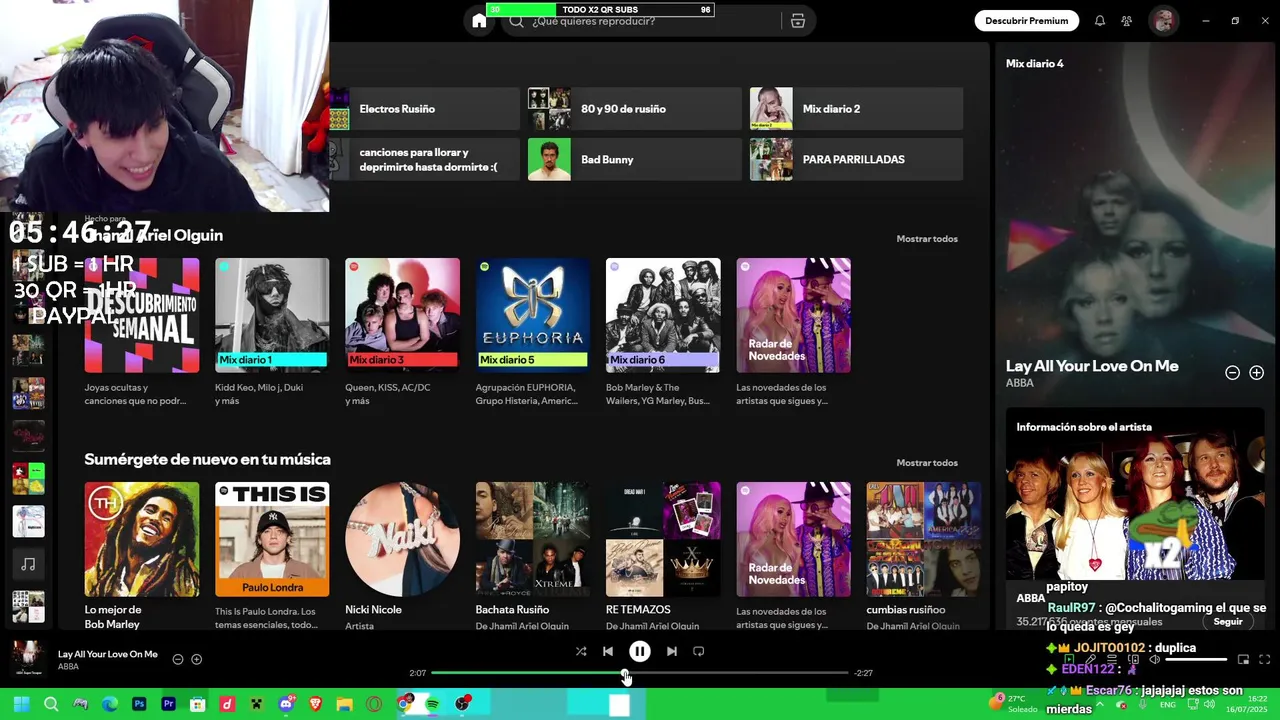Open Photoshop from the taskbar

[x=139, y=704]
